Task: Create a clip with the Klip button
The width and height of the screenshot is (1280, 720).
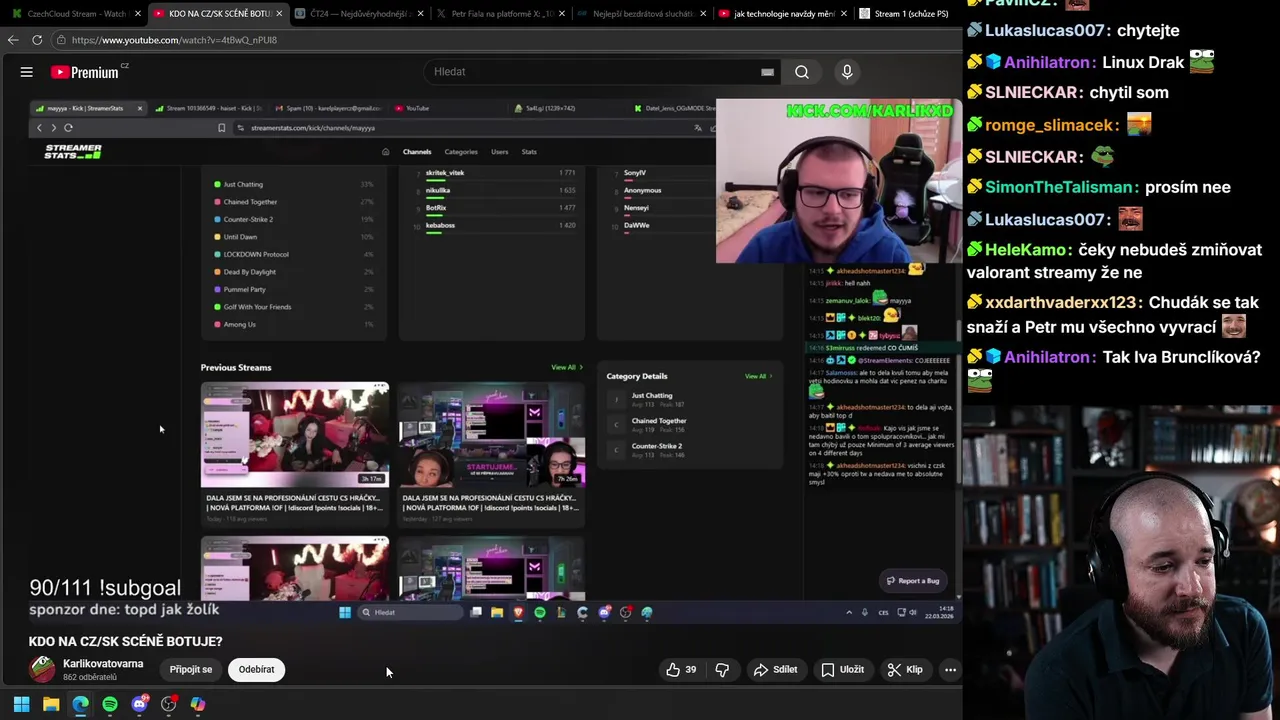Action: point(906,670)
